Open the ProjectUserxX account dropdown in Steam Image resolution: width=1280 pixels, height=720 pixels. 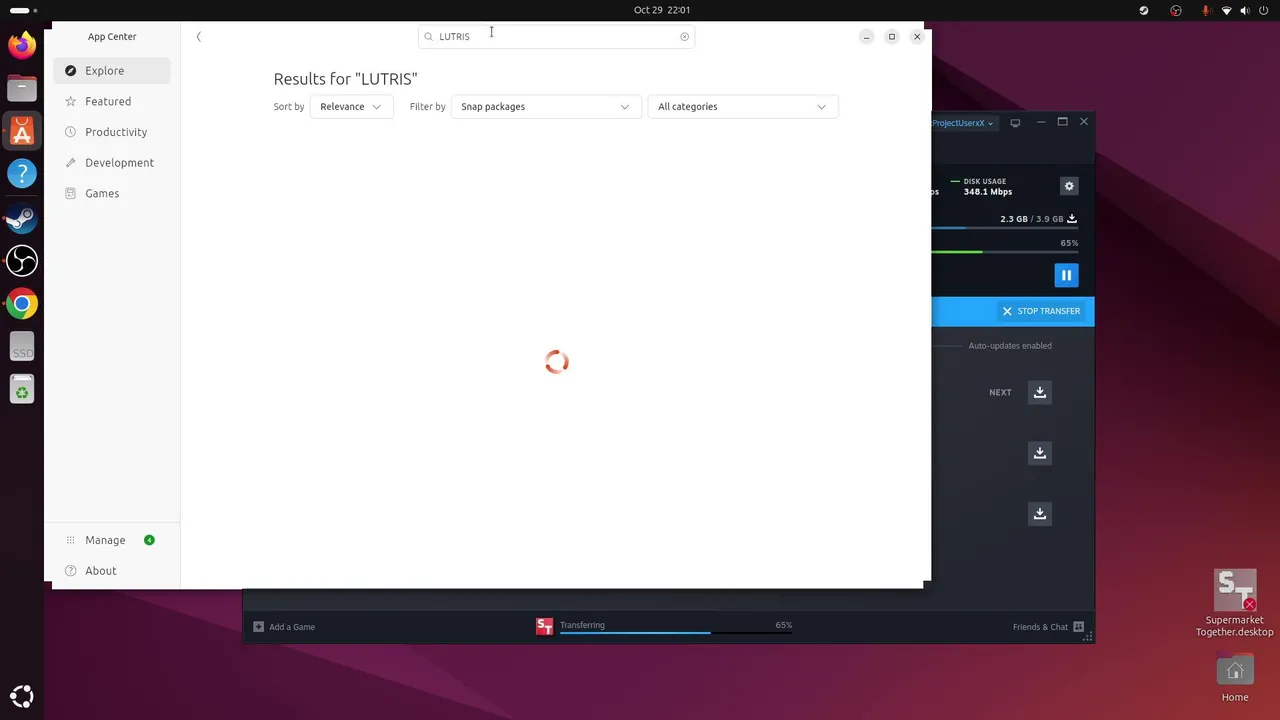point(963,123)
